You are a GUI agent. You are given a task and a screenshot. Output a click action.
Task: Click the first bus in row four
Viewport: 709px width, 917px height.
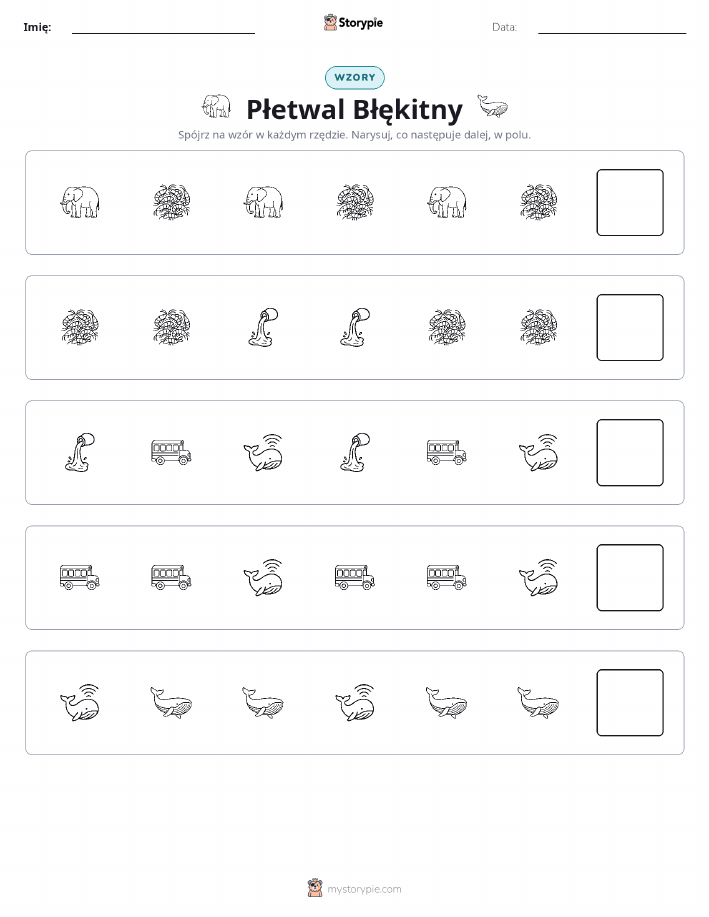coord(80,577)
